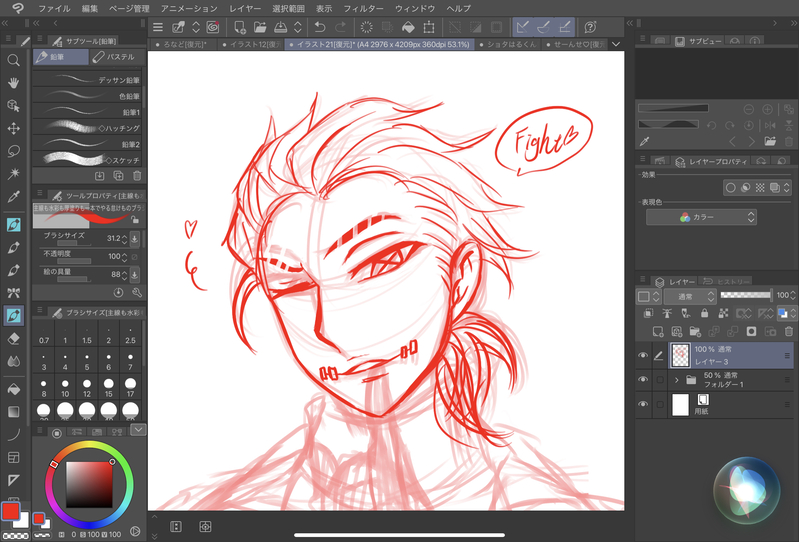Open the color panel menu dropdown arrow
Viewport: 799px width, 542px height.
[138, 430]
